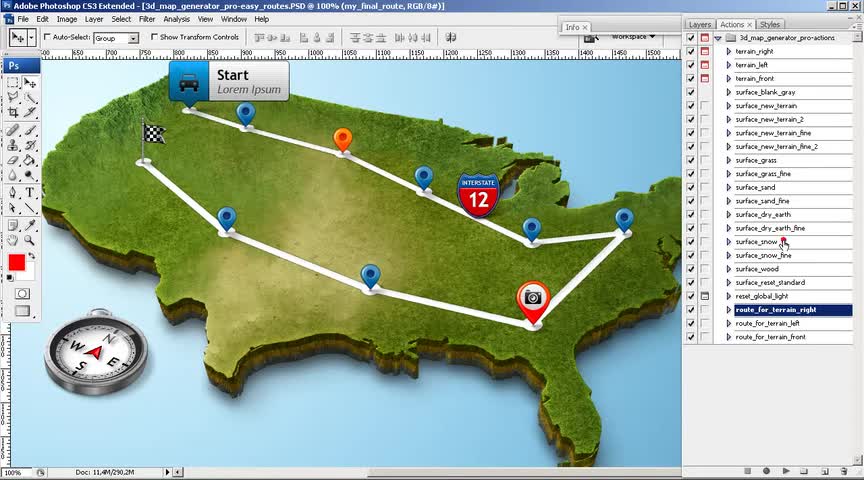Toggle Quick Mask mode
Screen dimensions: 864x480
(22, 294)
